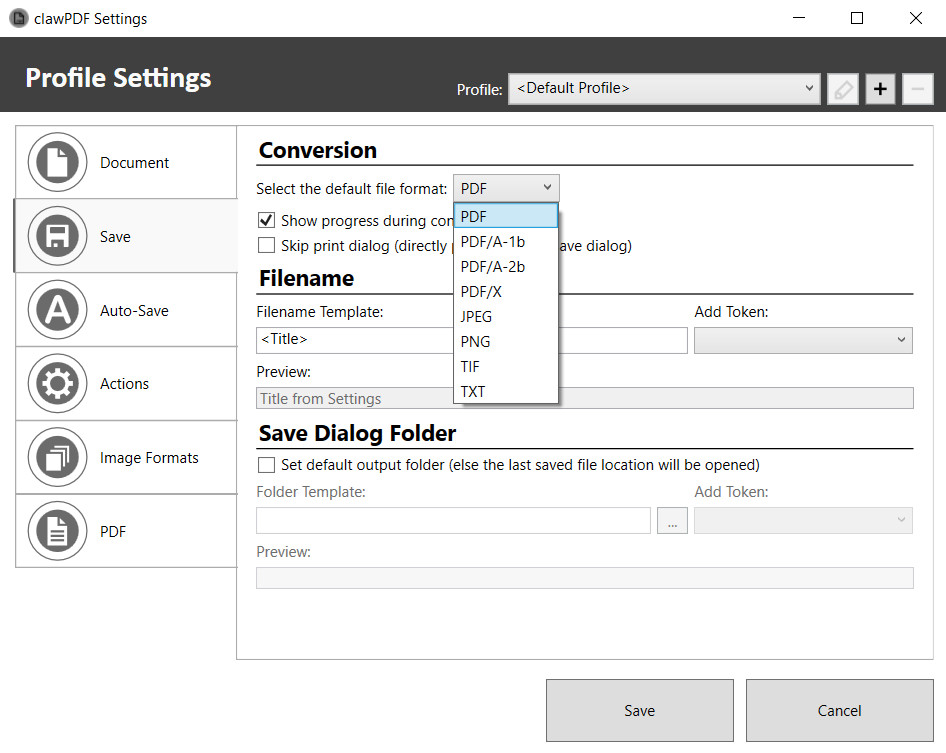
Task: Click the Save floppy disk icon
Action: pyautogui.click(x=57, y=236)
